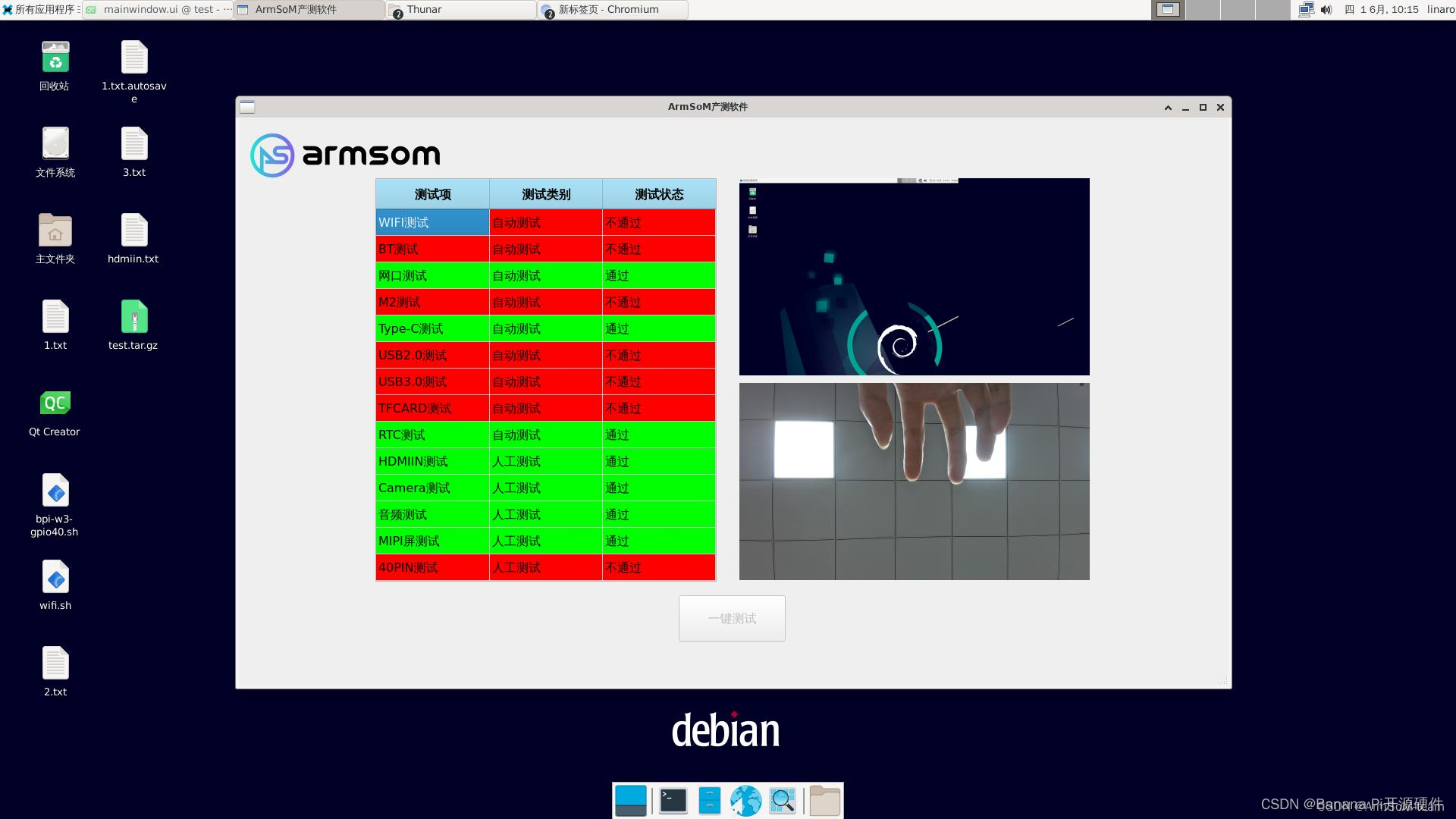Open window menu icon in ArmSoM titlebar
This screenshot has height=819, width=1456.
click(x=247, y=107)
